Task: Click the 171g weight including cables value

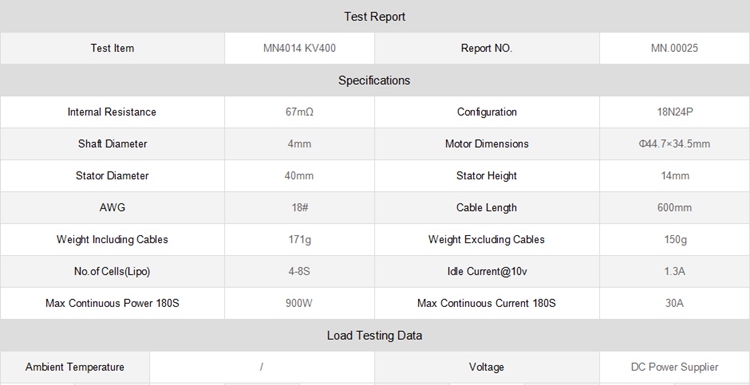Action: [x=299, y=240]
